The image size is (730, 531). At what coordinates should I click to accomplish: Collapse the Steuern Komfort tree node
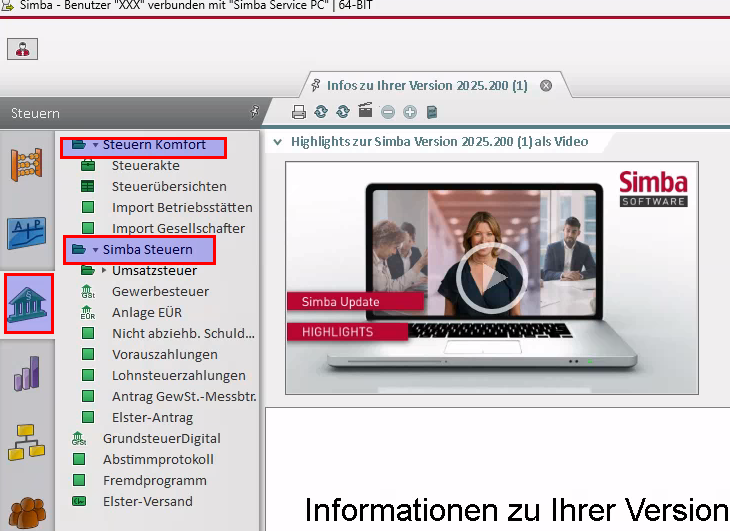[95, 146]
